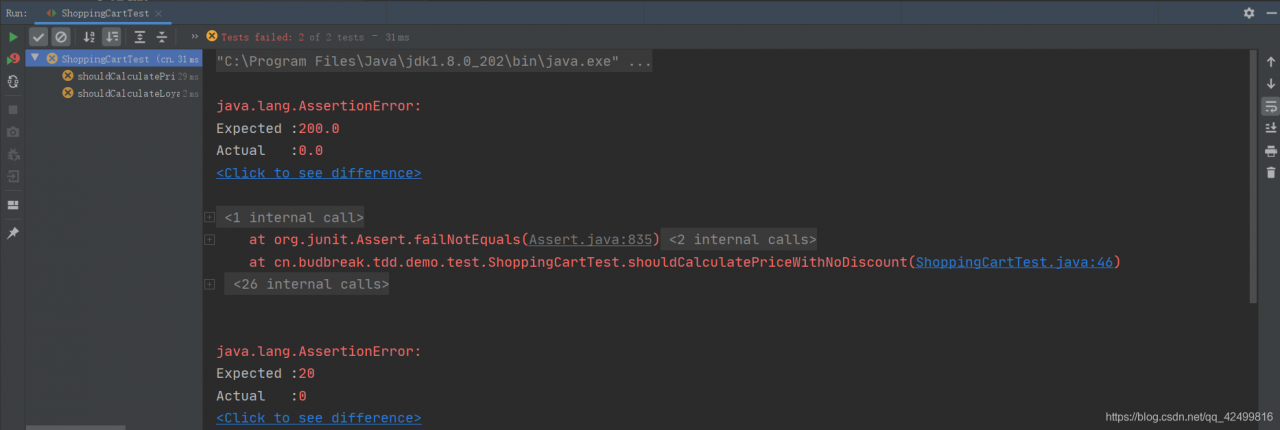
Task: Print the console output
Action: [1271, 151]
